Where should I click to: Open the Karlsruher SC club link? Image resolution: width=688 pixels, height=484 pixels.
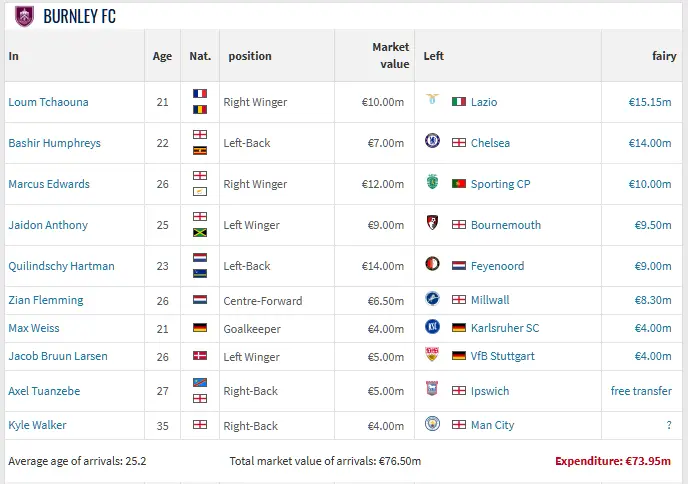coord(505,328)
